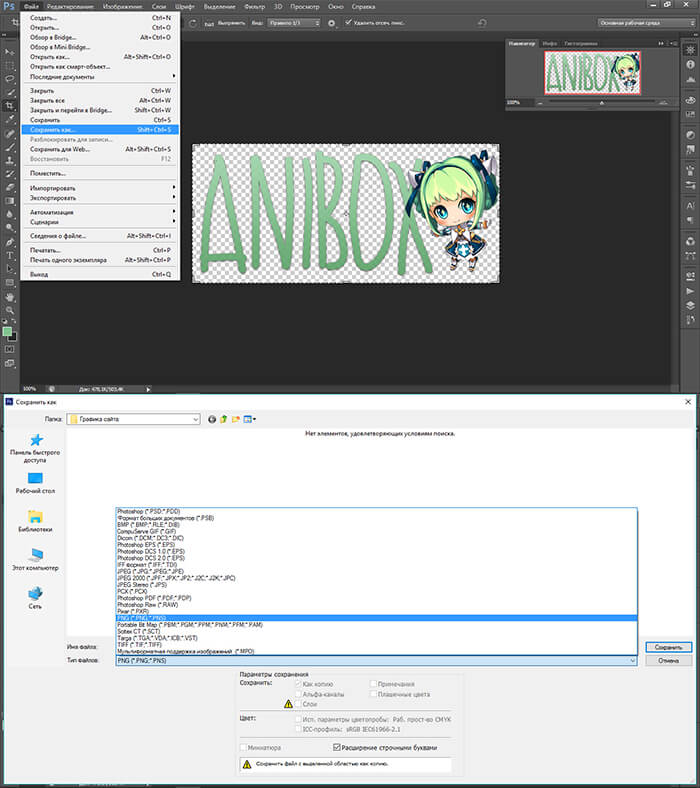Pick the Horizontal Type tool
This screenshot has width=700, height=788.
(10, 256)
